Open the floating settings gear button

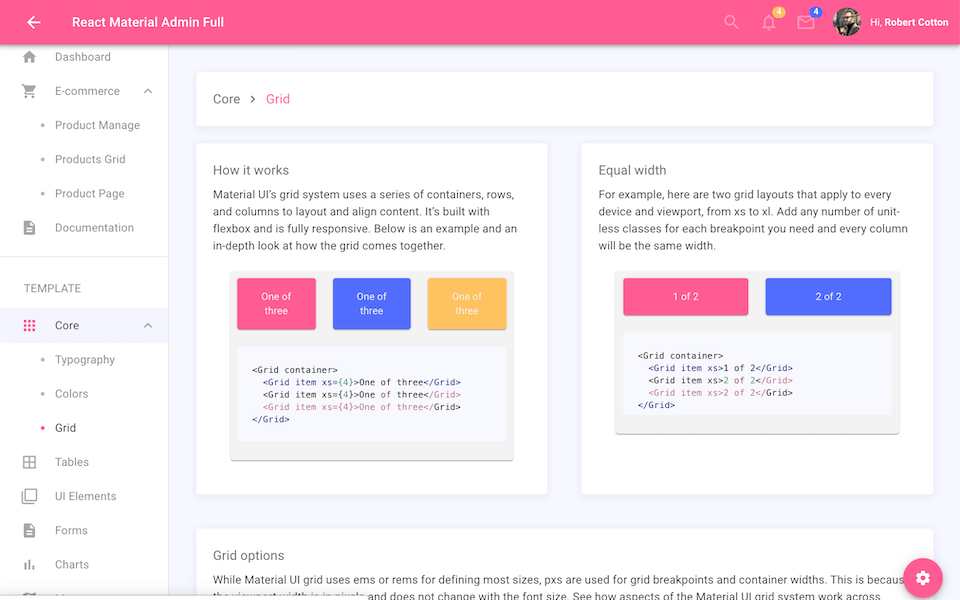pyautogui.click(x=922, y=578)
